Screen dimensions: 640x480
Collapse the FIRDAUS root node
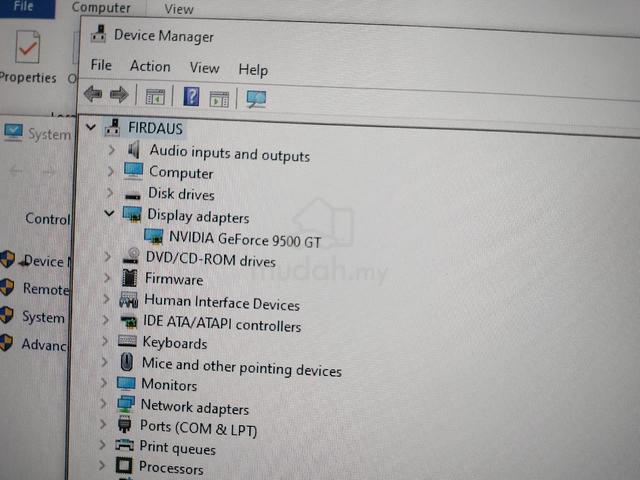(x=91, y=127)
